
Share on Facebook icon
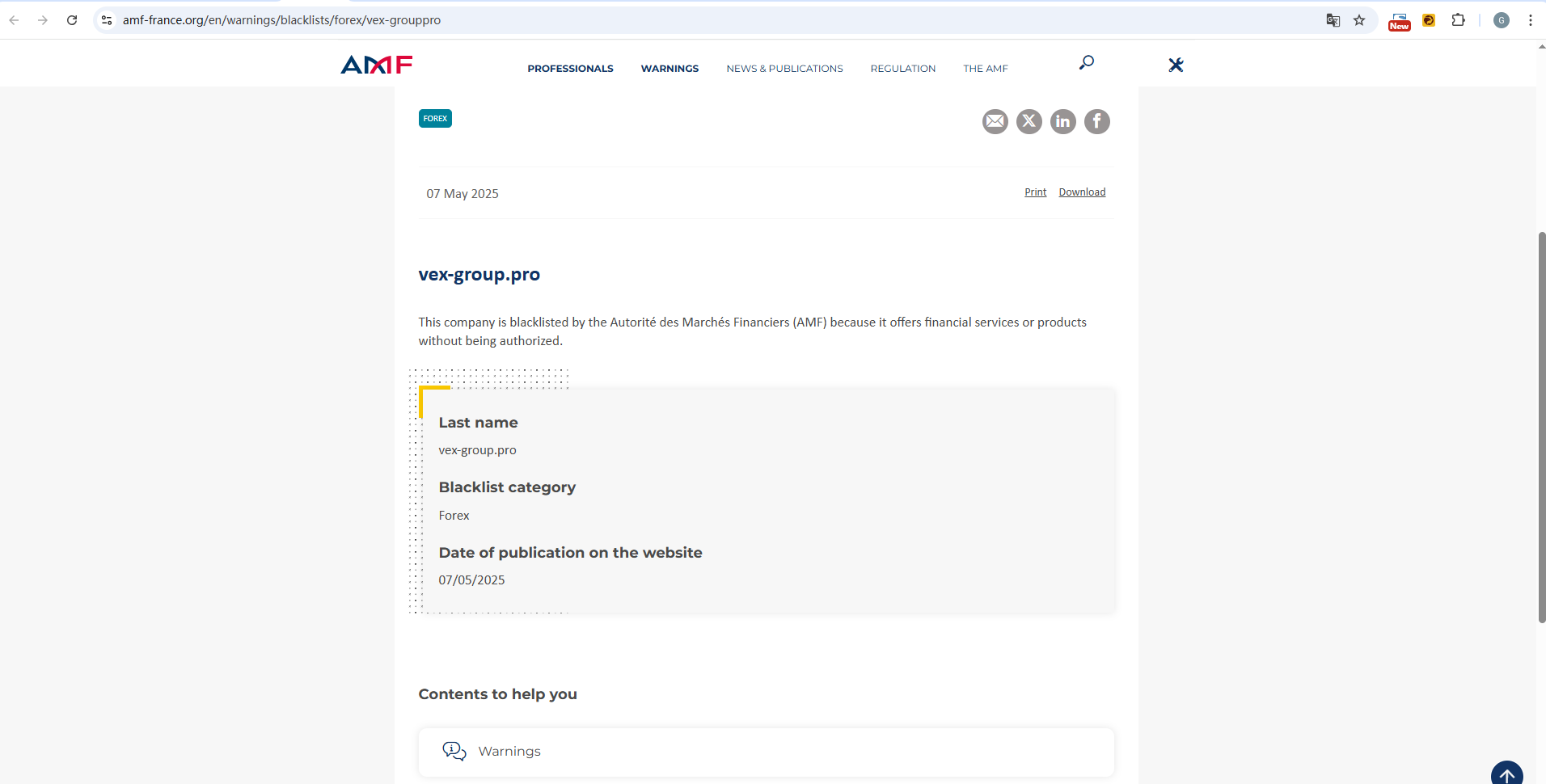(x=1096, y=121)
